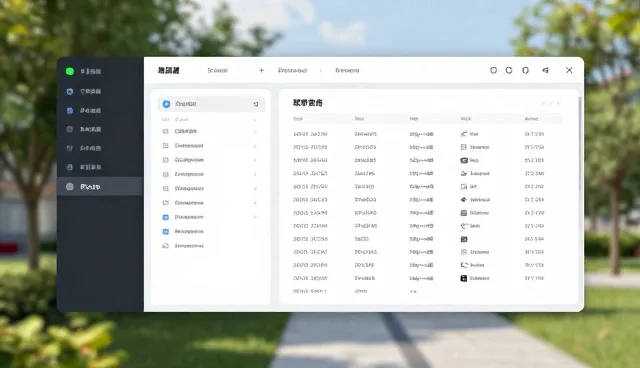Click the dark table icon that has no label

tap(464, 239)
